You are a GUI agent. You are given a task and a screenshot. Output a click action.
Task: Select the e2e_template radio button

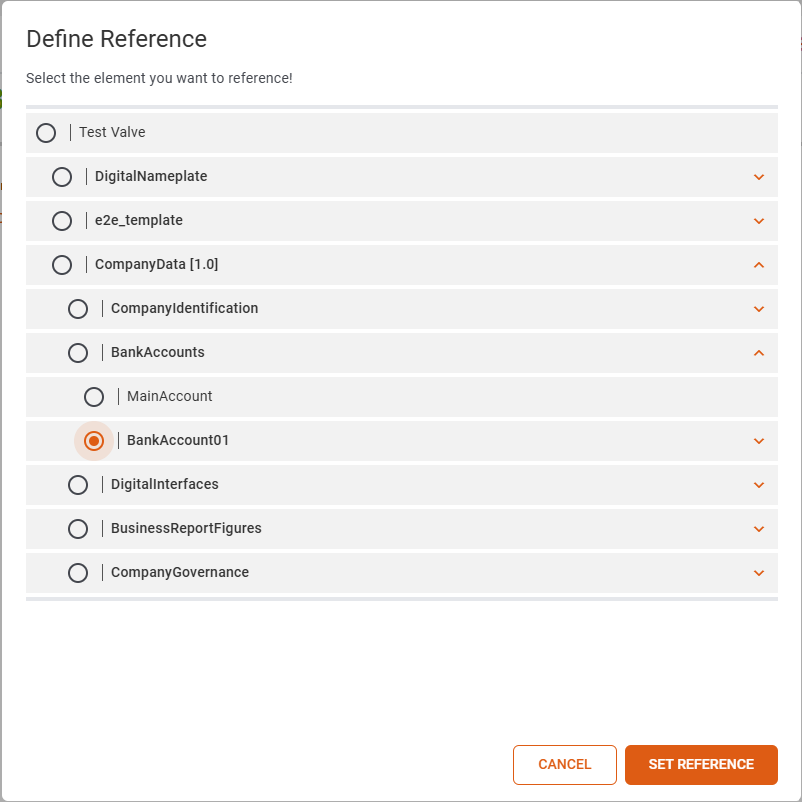(61, 220)
